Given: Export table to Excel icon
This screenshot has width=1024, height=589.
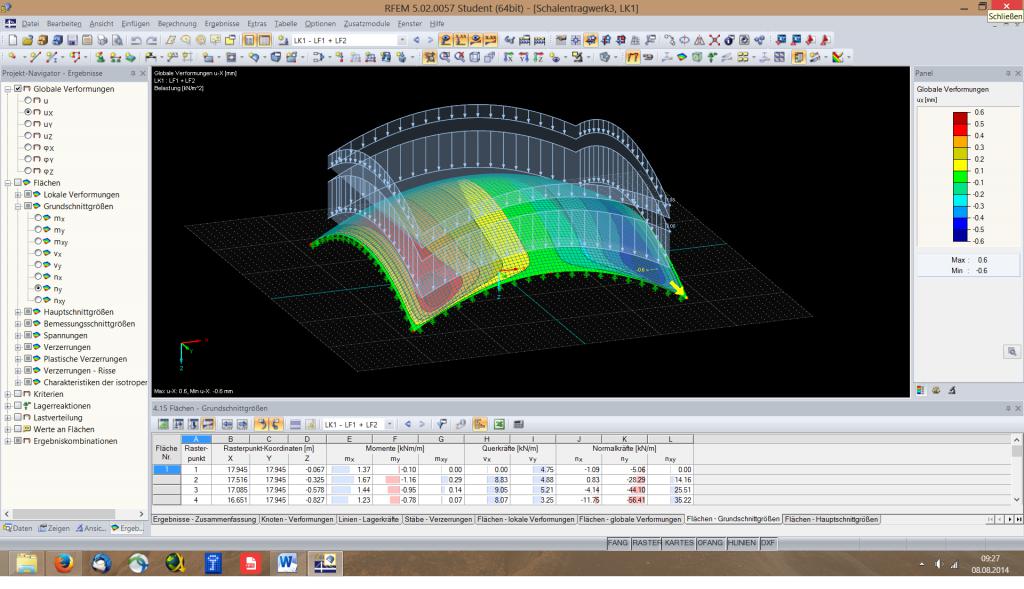Looking at the screenshot, I should [x=499, y=424].
